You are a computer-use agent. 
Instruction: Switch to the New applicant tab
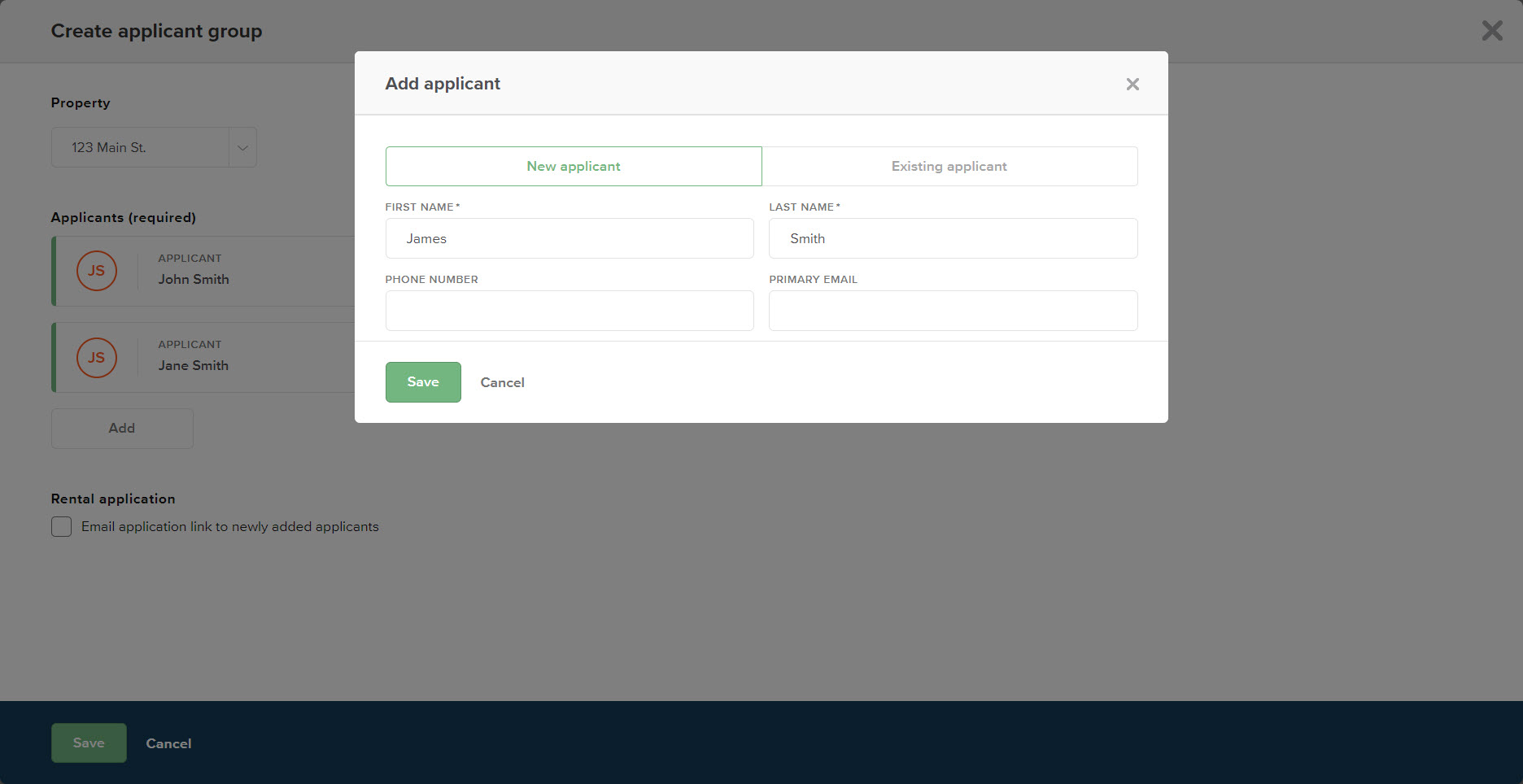[574, 166]
